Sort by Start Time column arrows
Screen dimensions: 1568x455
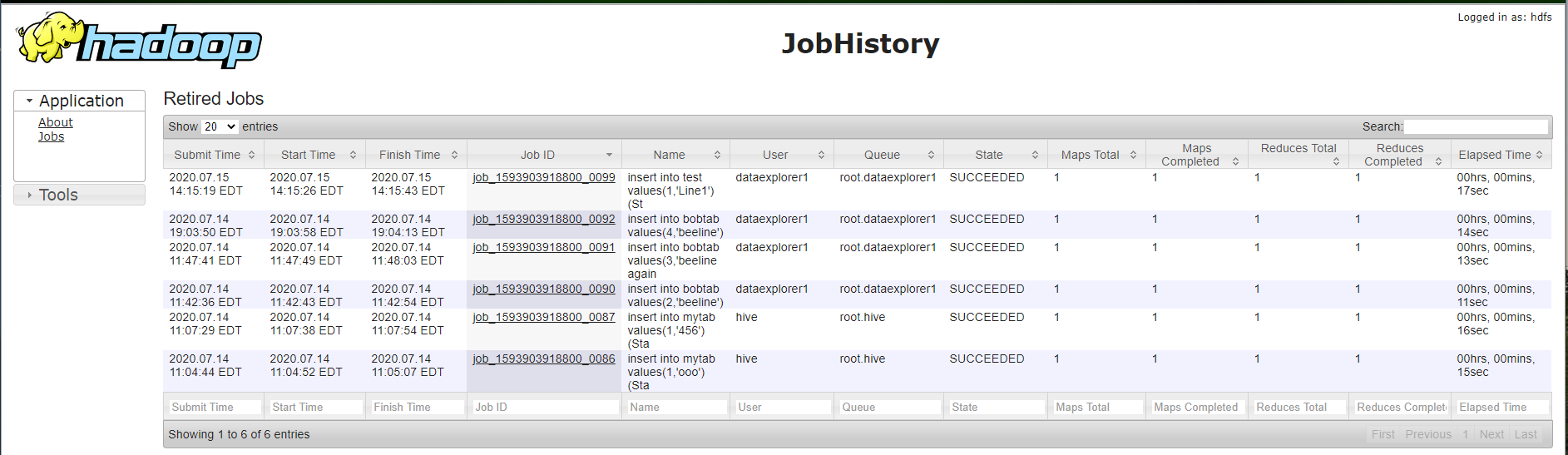[x=353, y=155]
